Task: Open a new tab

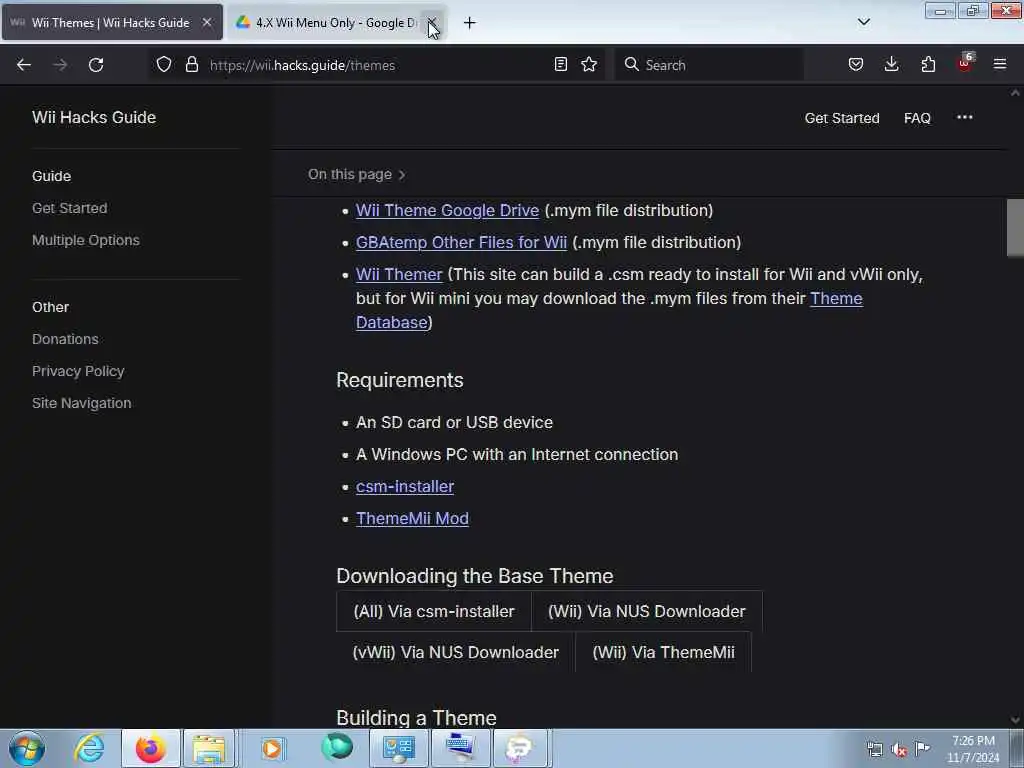Action: [470, 23]
